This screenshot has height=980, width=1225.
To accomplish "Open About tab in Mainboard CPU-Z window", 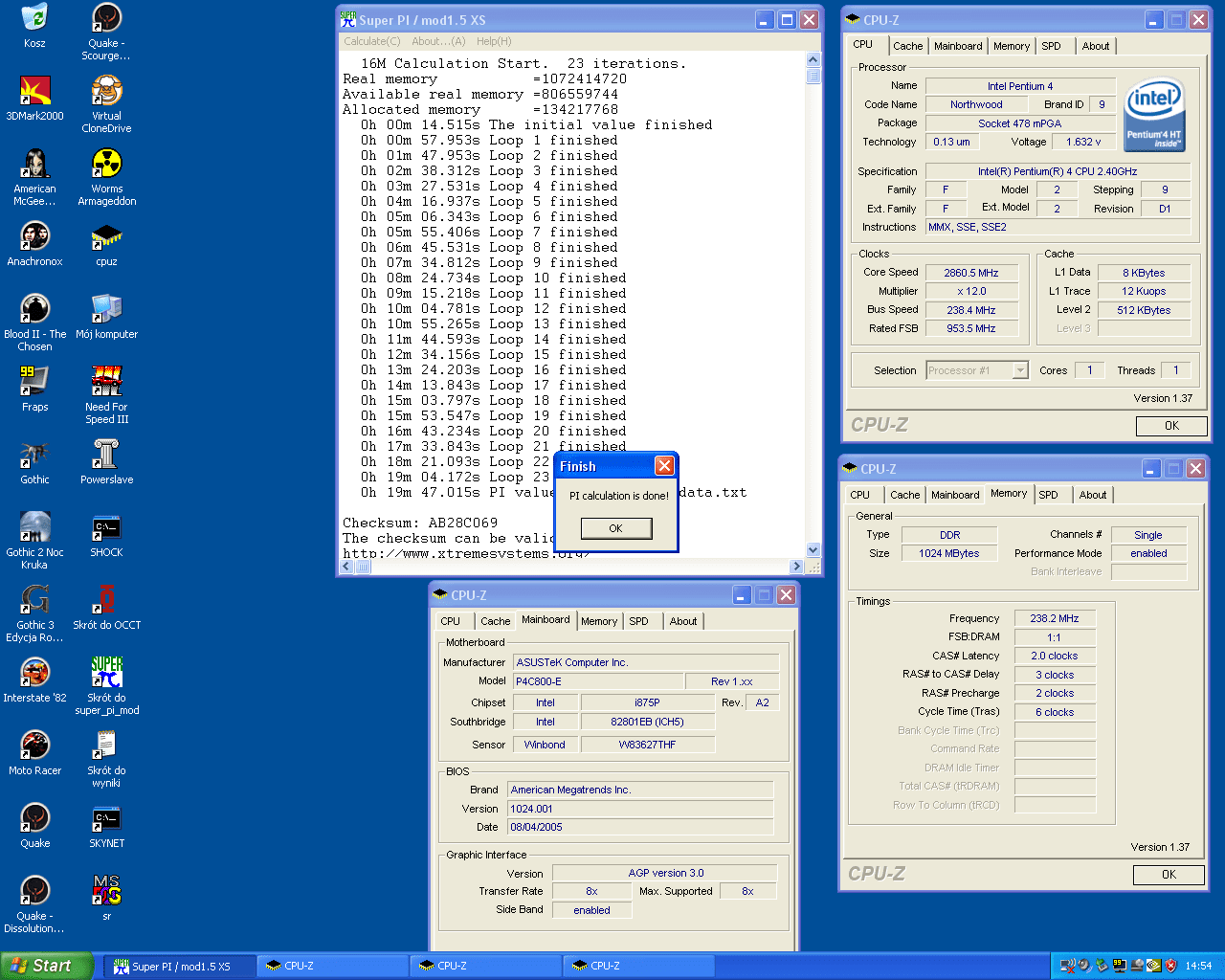I will [x=683, y=621].
